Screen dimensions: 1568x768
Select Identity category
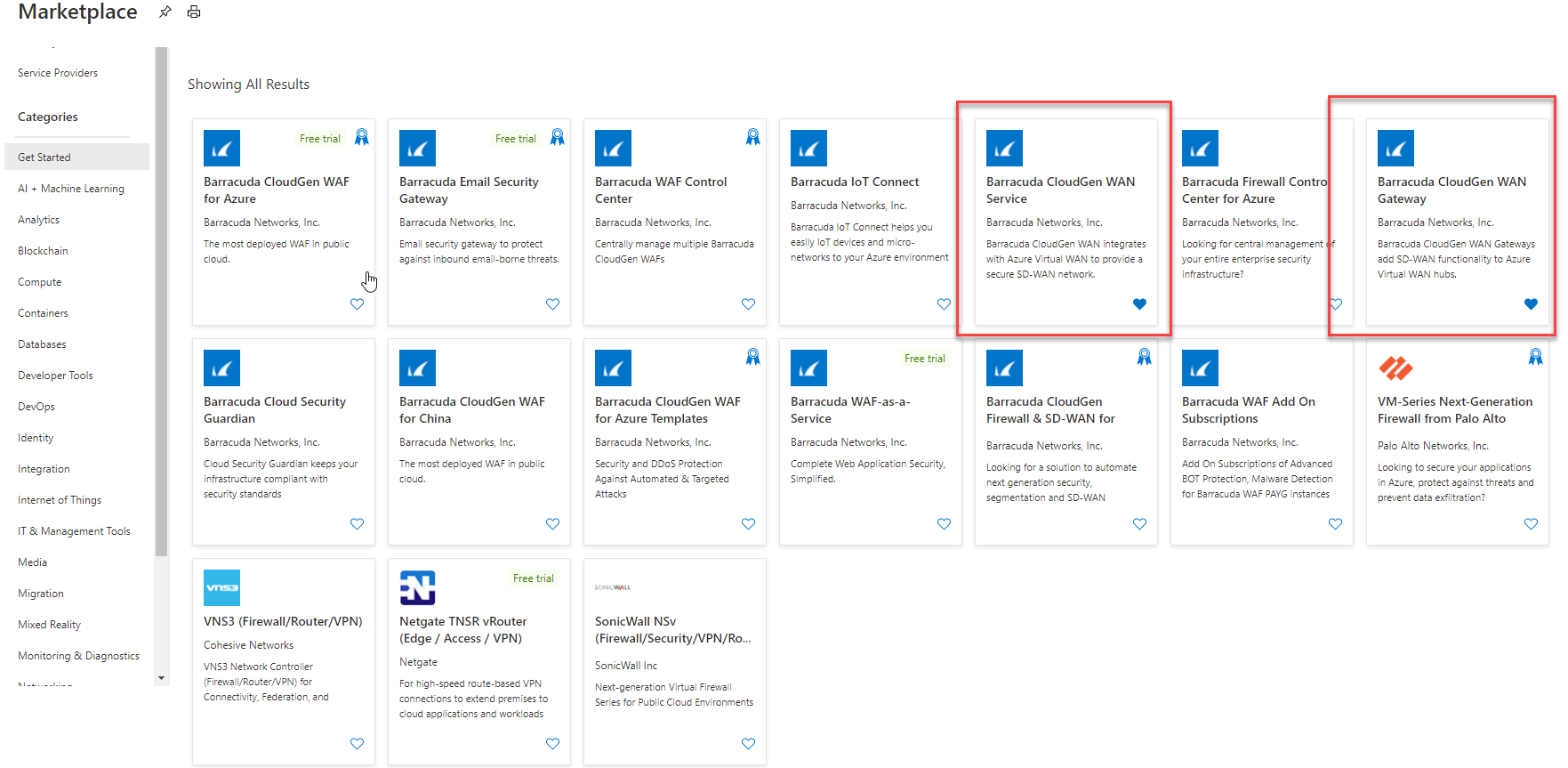[x=36, y=438]
